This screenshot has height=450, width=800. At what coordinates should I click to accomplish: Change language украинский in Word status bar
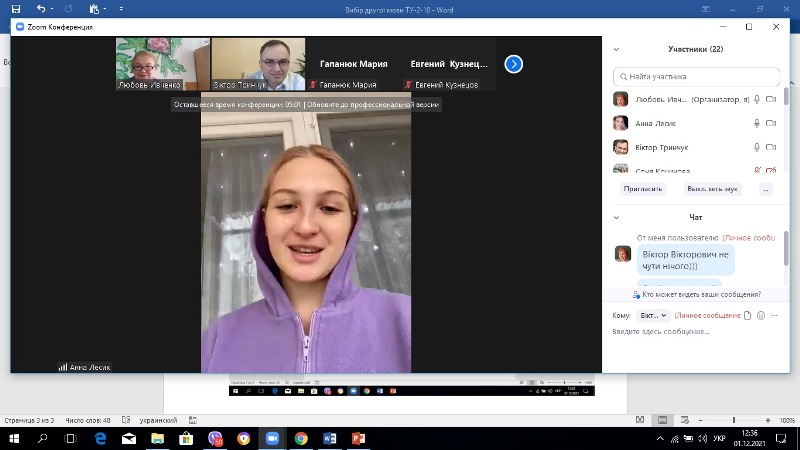pyautogui.click(x=158, y=420)
